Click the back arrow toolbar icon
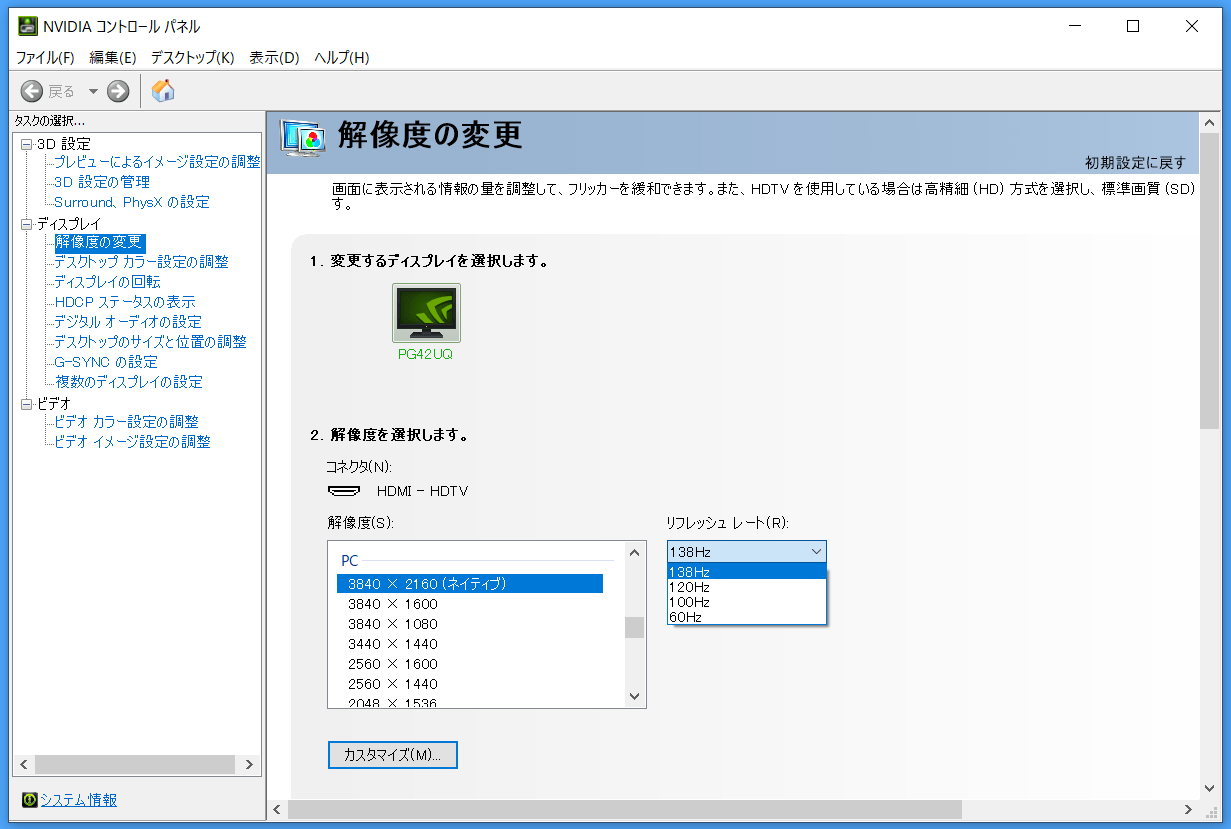1231x829 pixels. [x=32, y=91]
